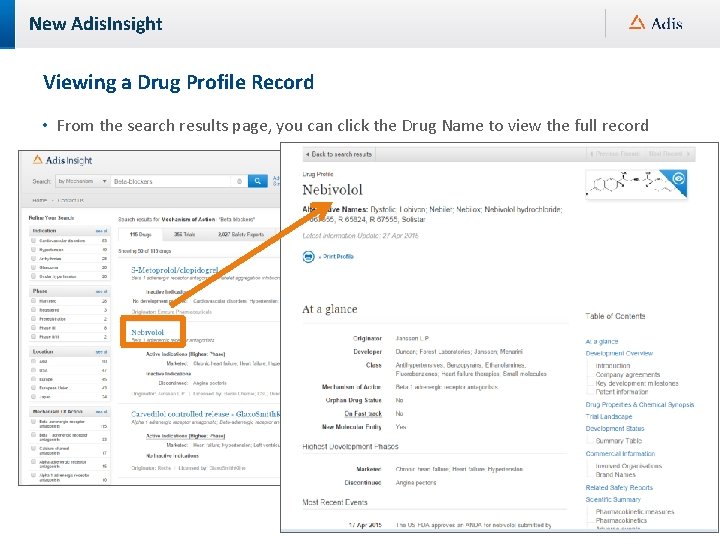
Task: Open 'Development Overview' in Table of Contents
Action: 619,353
